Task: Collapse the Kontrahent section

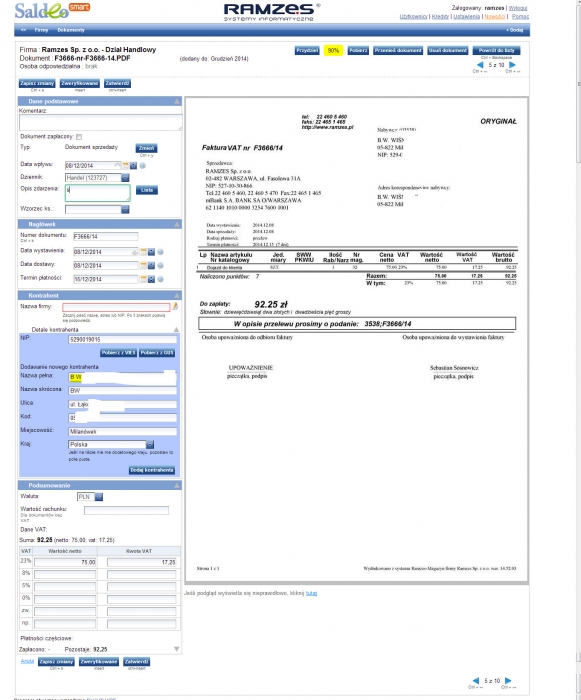Action: (x=177, y=296)
